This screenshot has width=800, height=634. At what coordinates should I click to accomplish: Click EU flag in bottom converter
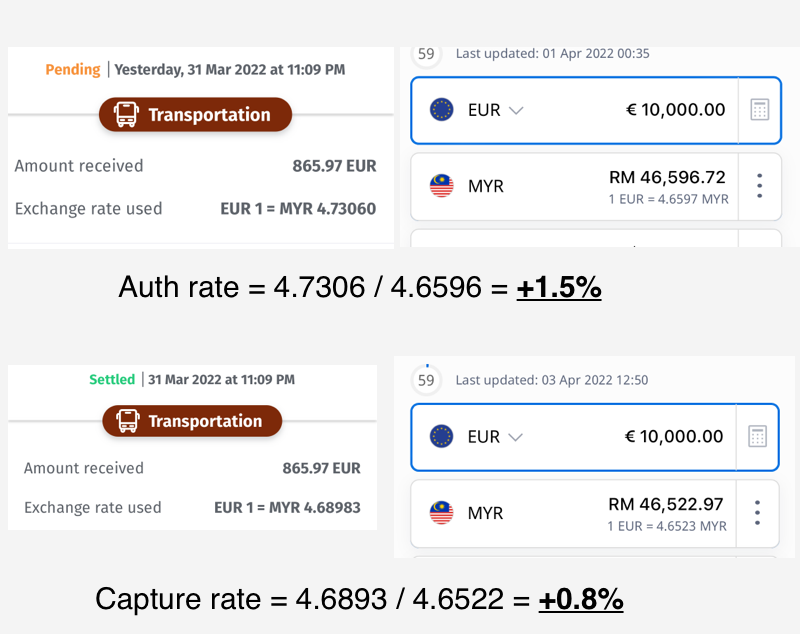point(441,436)
